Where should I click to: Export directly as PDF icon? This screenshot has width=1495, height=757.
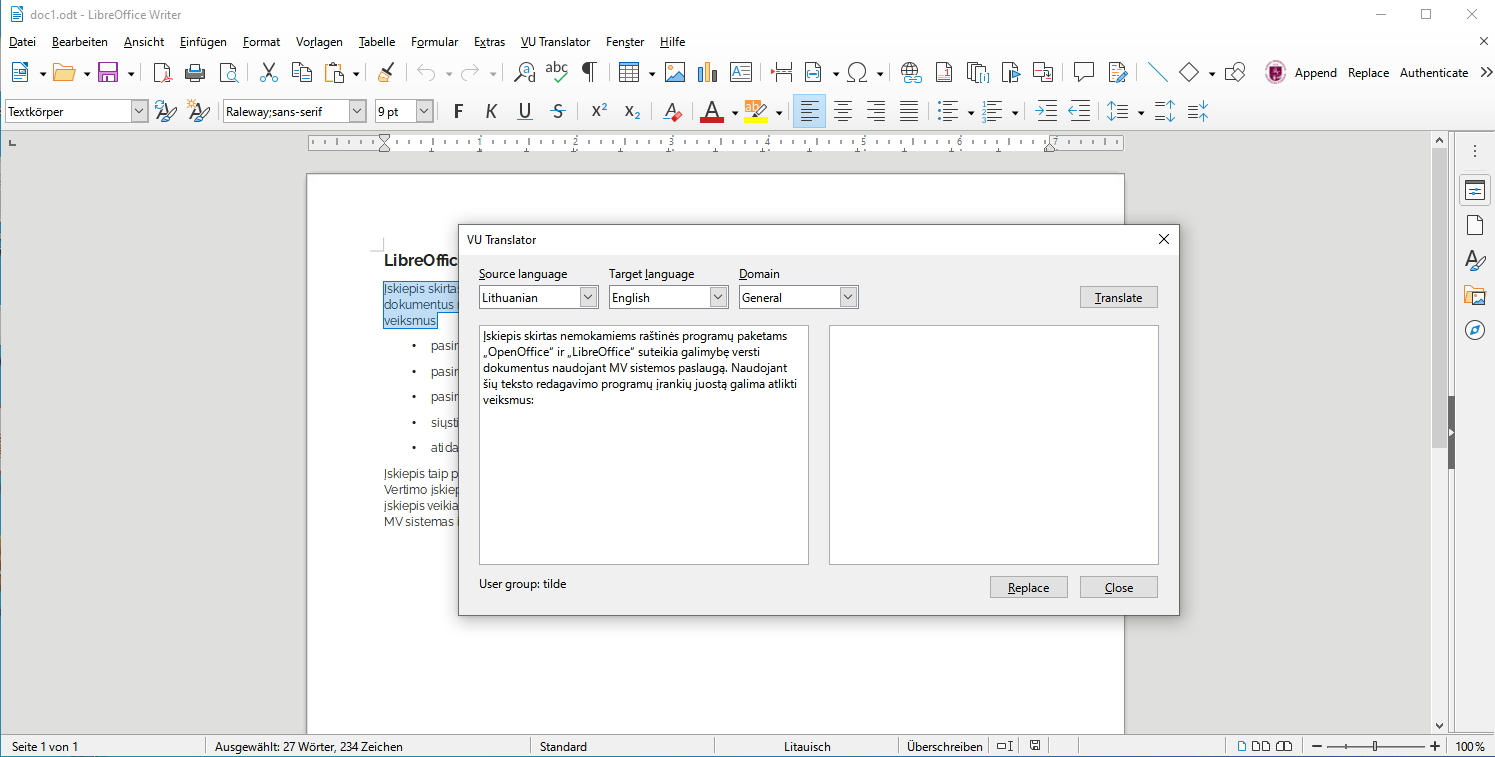point(162,72)
